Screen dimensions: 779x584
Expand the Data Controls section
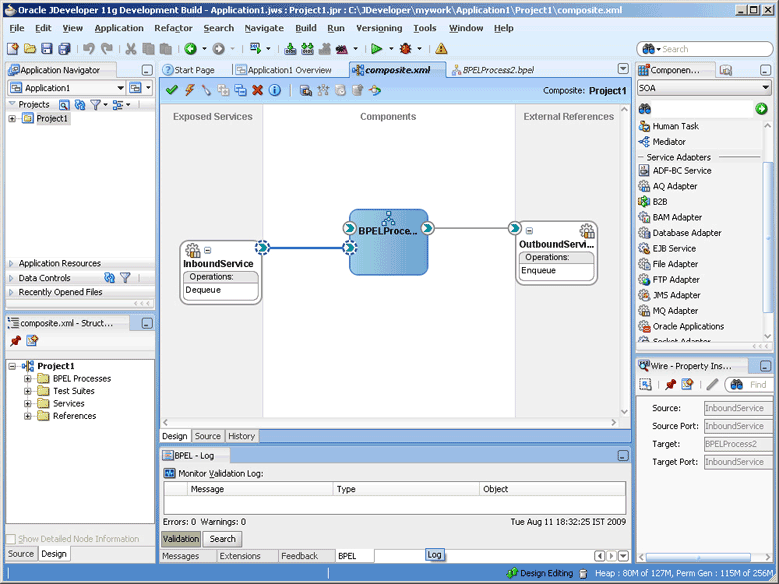11,278
